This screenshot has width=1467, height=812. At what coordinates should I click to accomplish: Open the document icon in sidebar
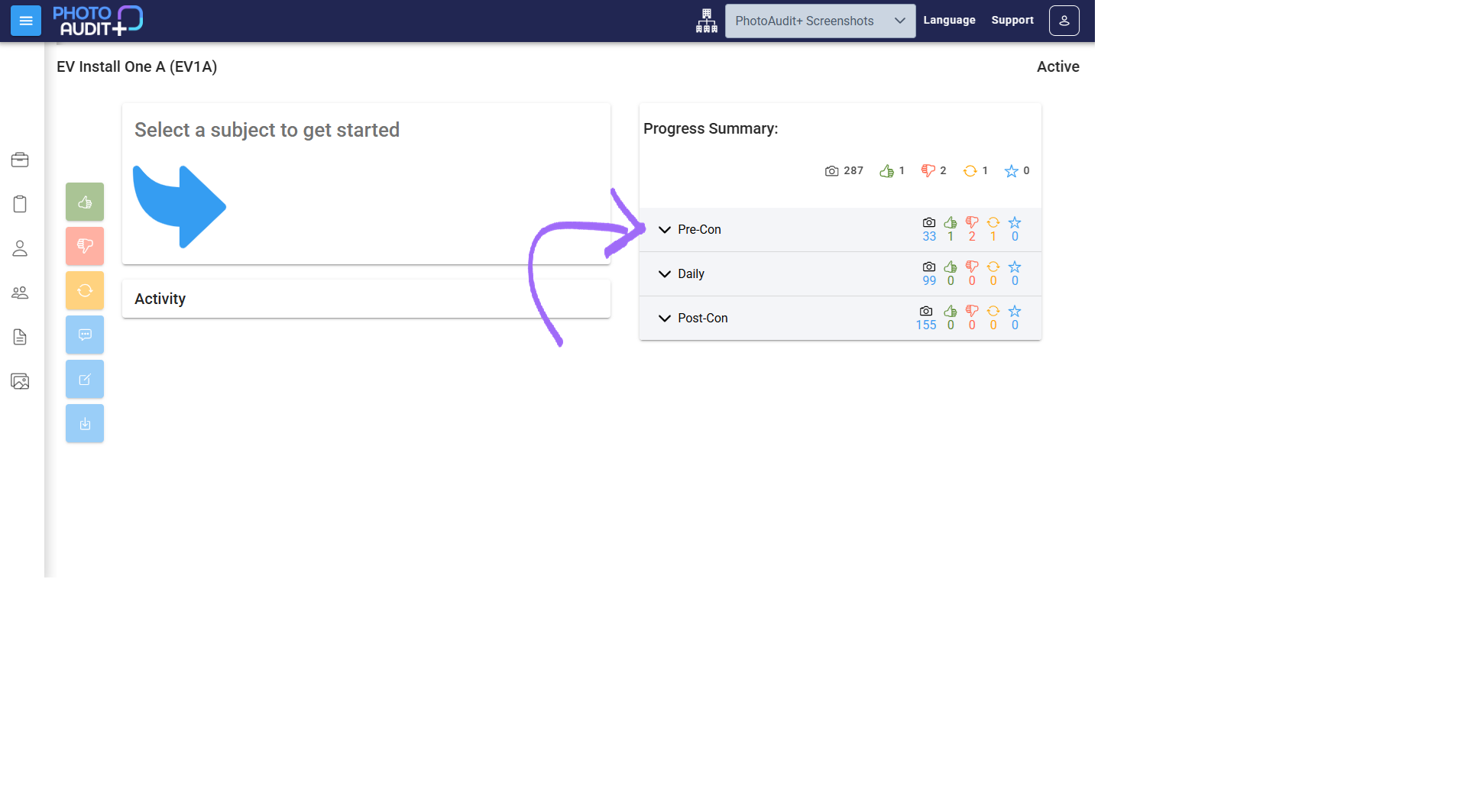point(20,337)
